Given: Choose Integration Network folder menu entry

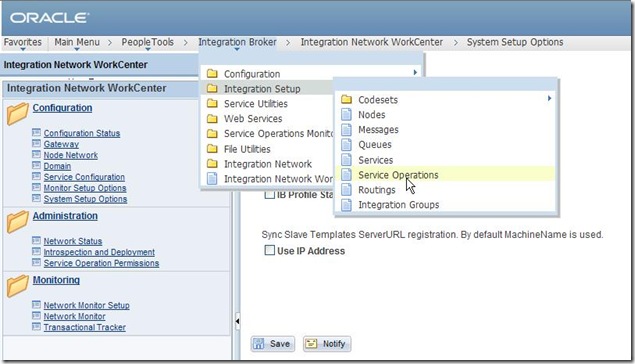Looking at the screenshot, I should tap(267, 164).
